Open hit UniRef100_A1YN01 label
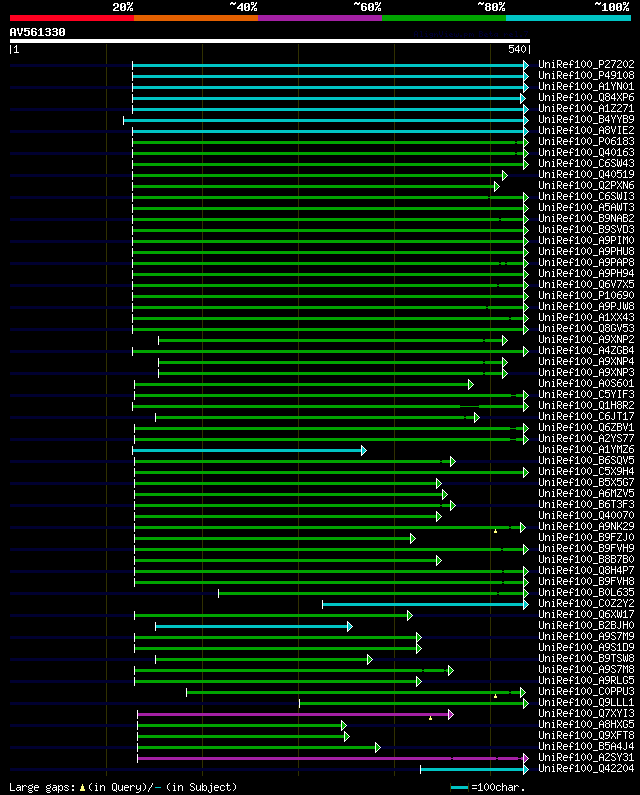 tap(586, 87)
